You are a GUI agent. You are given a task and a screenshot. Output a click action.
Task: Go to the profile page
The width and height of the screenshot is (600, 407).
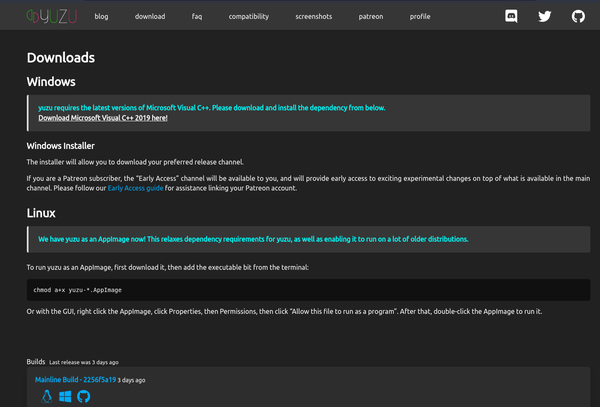(420, 17)
